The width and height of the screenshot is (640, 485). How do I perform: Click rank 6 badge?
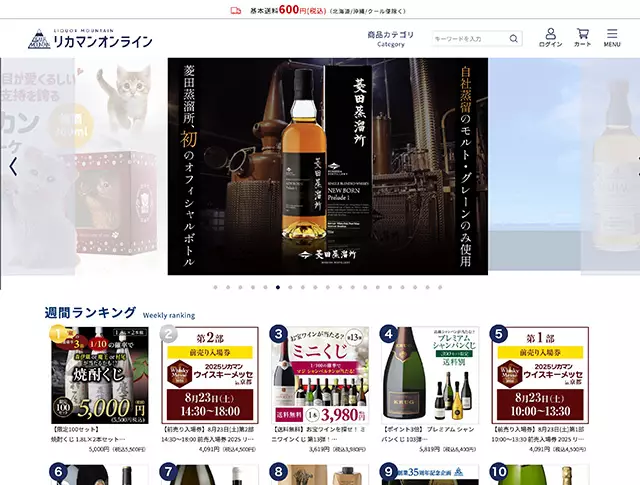pos(58,472)
